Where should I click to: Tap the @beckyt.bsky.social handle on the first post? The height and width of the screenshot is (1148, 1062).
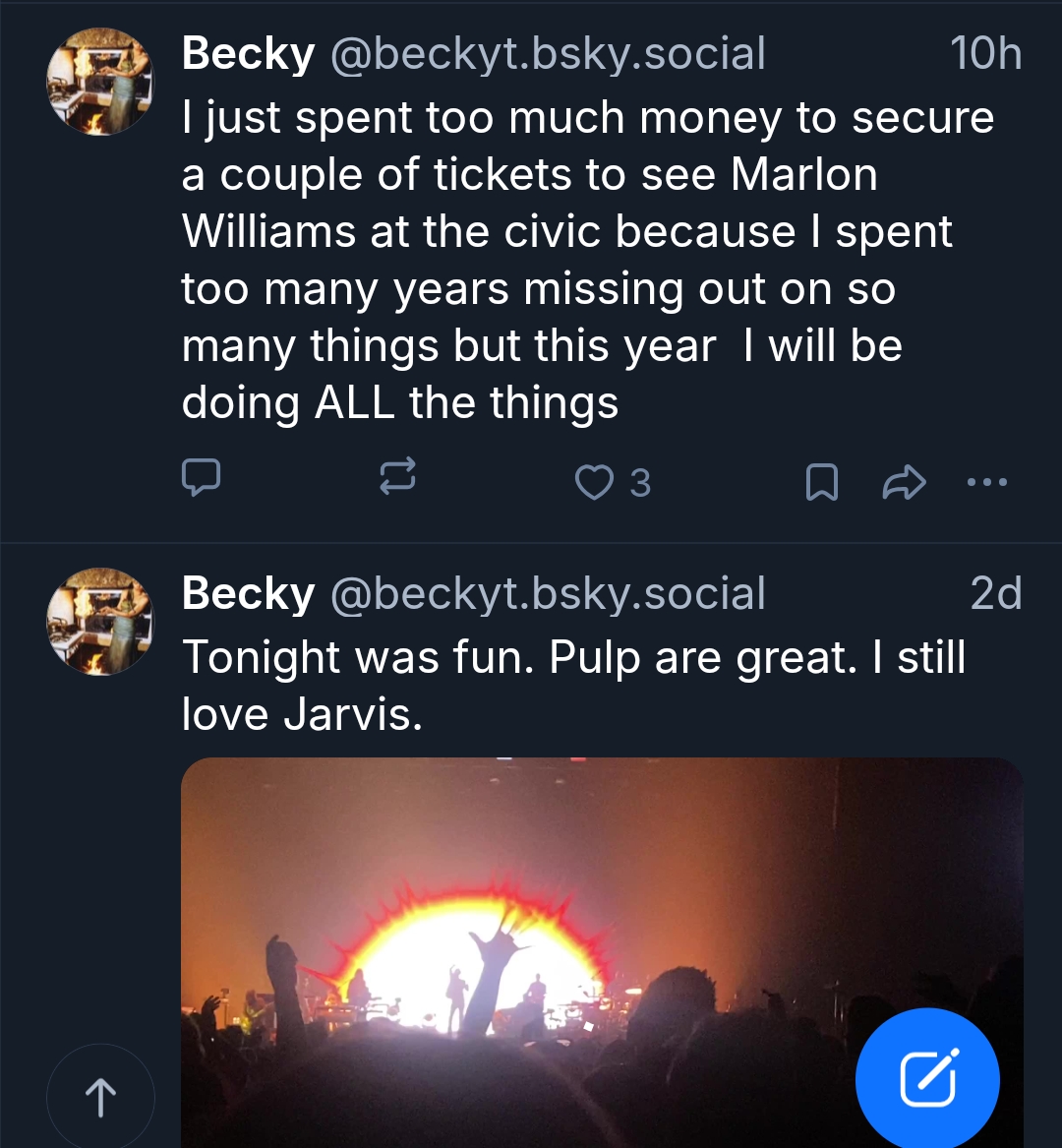click(548, 54)
